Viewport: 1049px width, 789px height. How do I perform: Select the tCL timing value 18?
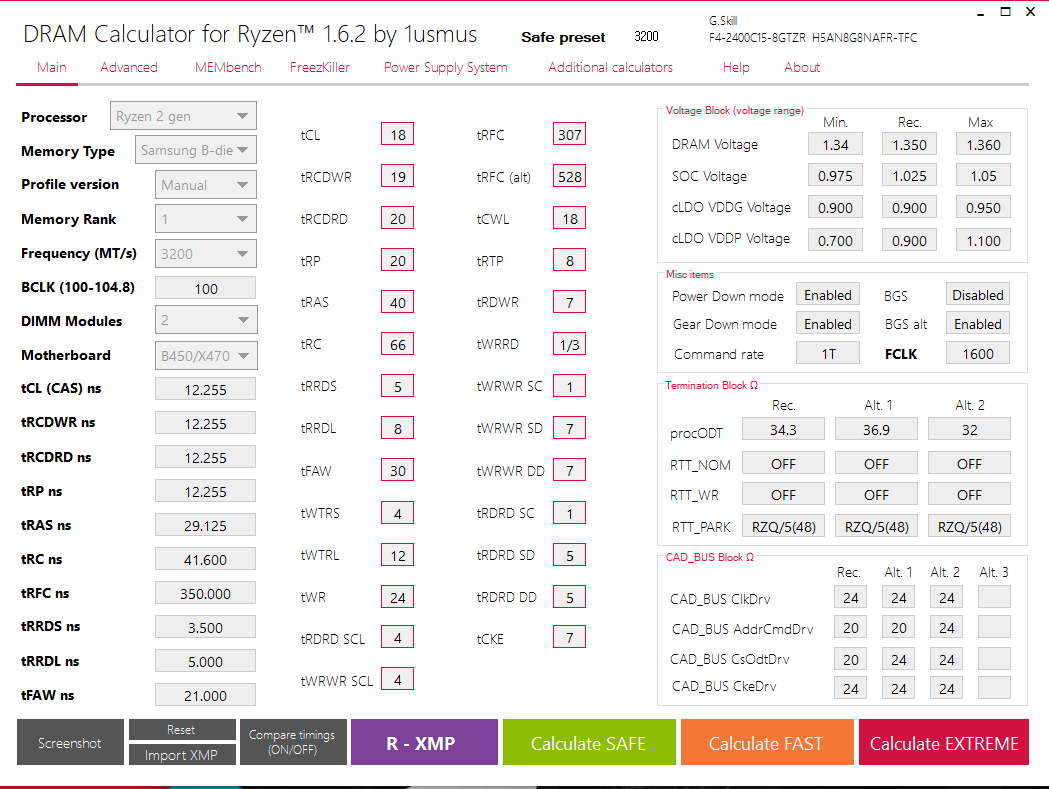[x=397, y=135]
